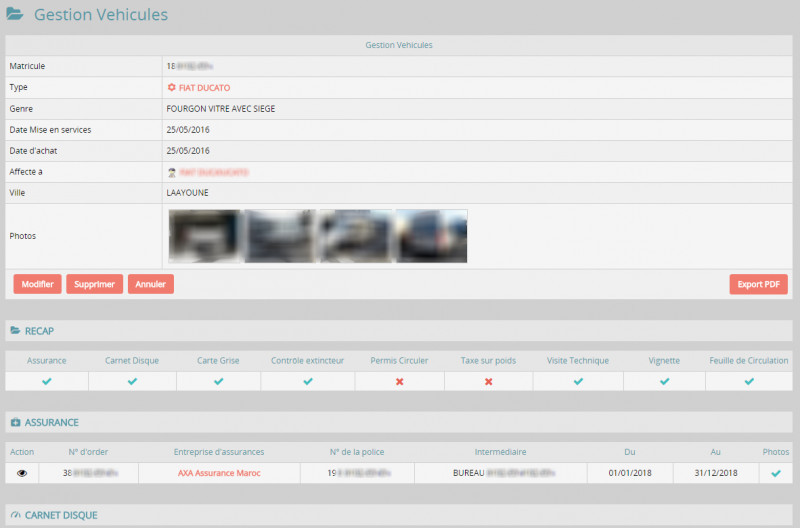Click the ASSURANCE section medkit icon
This screenshot has width=800, height=528.
15,422
